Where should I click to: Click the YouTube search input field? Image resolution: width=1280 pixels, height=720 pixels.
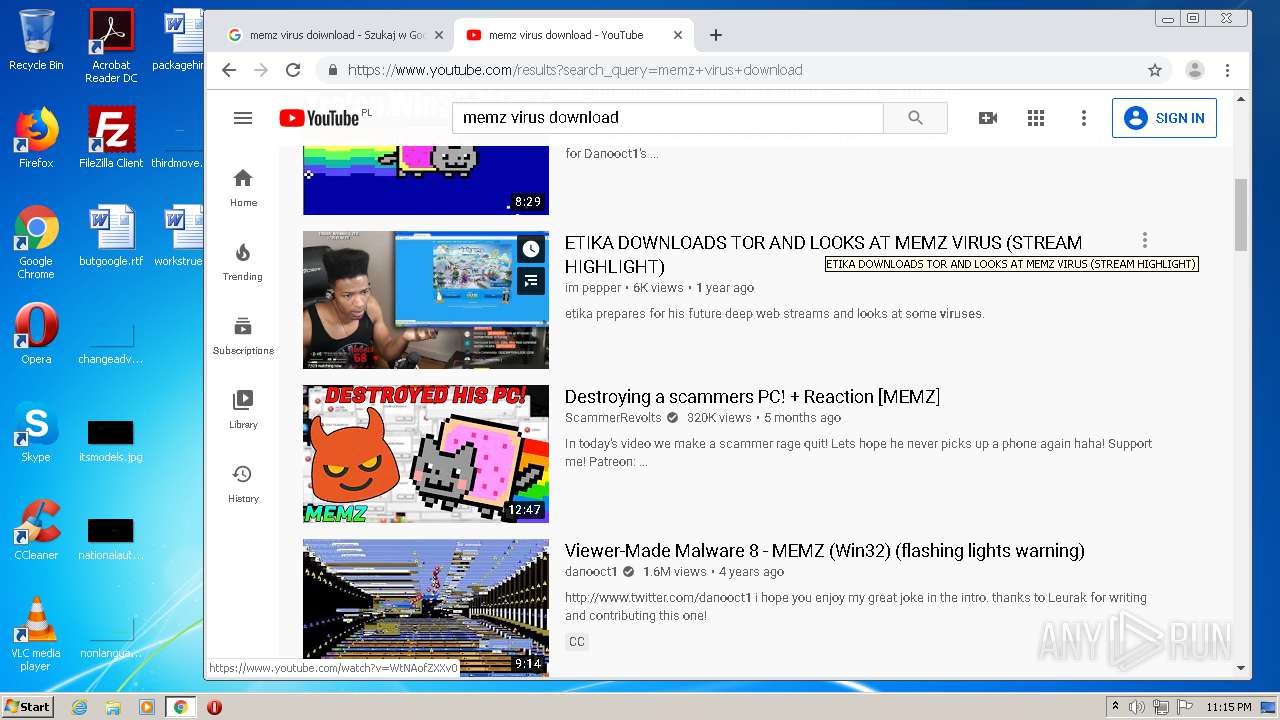pyautogui.click(x=667, y=118)
